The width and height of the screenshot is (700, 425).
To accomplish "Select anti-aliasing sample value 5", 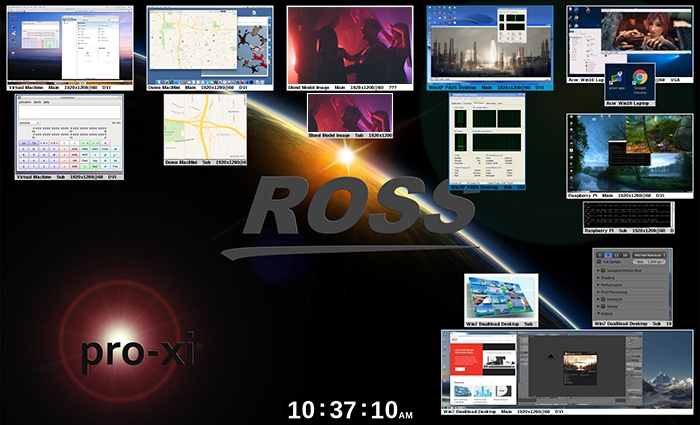I will (600, 255).
